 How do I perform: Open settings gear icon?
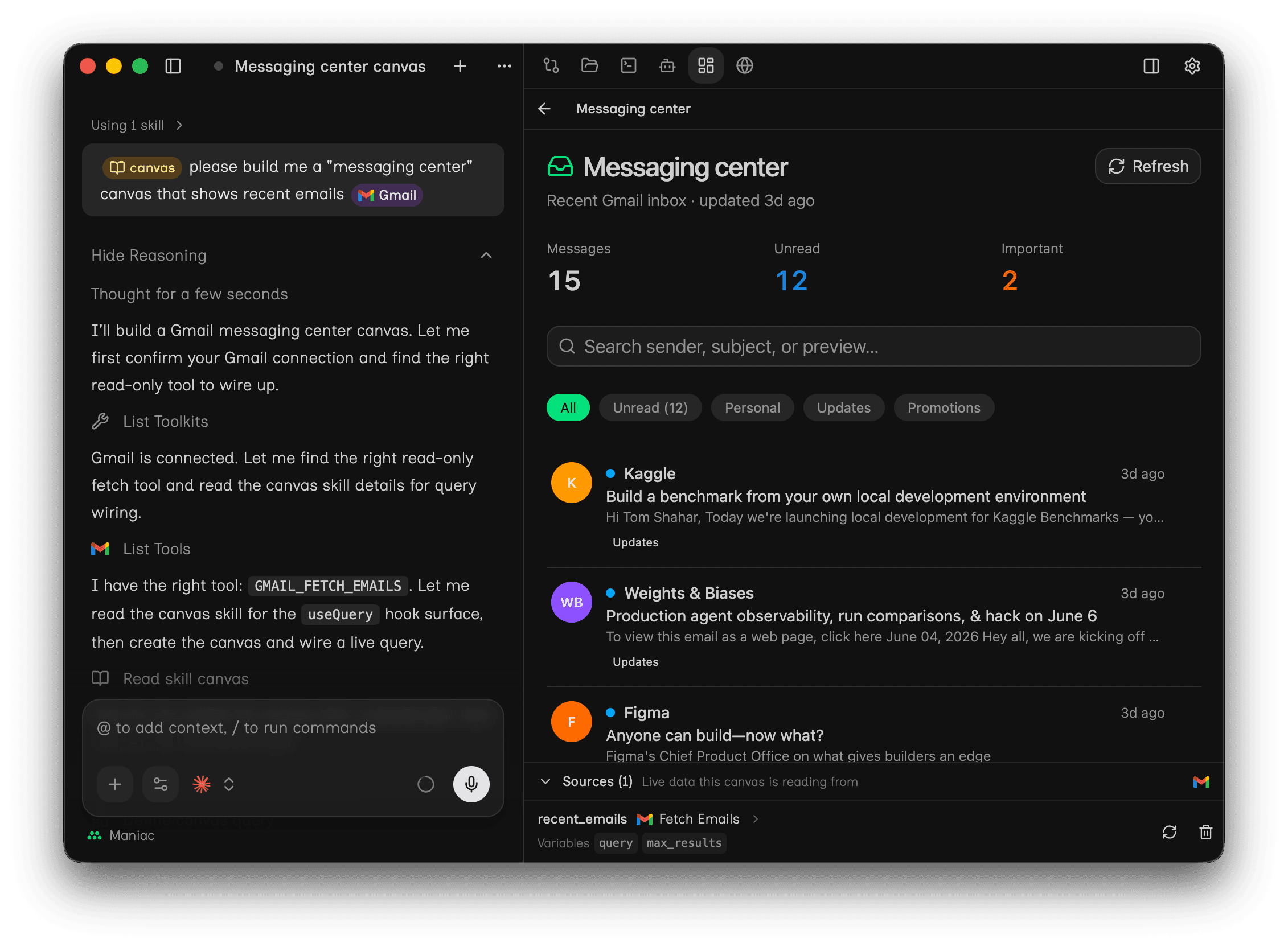[1192, 67]
